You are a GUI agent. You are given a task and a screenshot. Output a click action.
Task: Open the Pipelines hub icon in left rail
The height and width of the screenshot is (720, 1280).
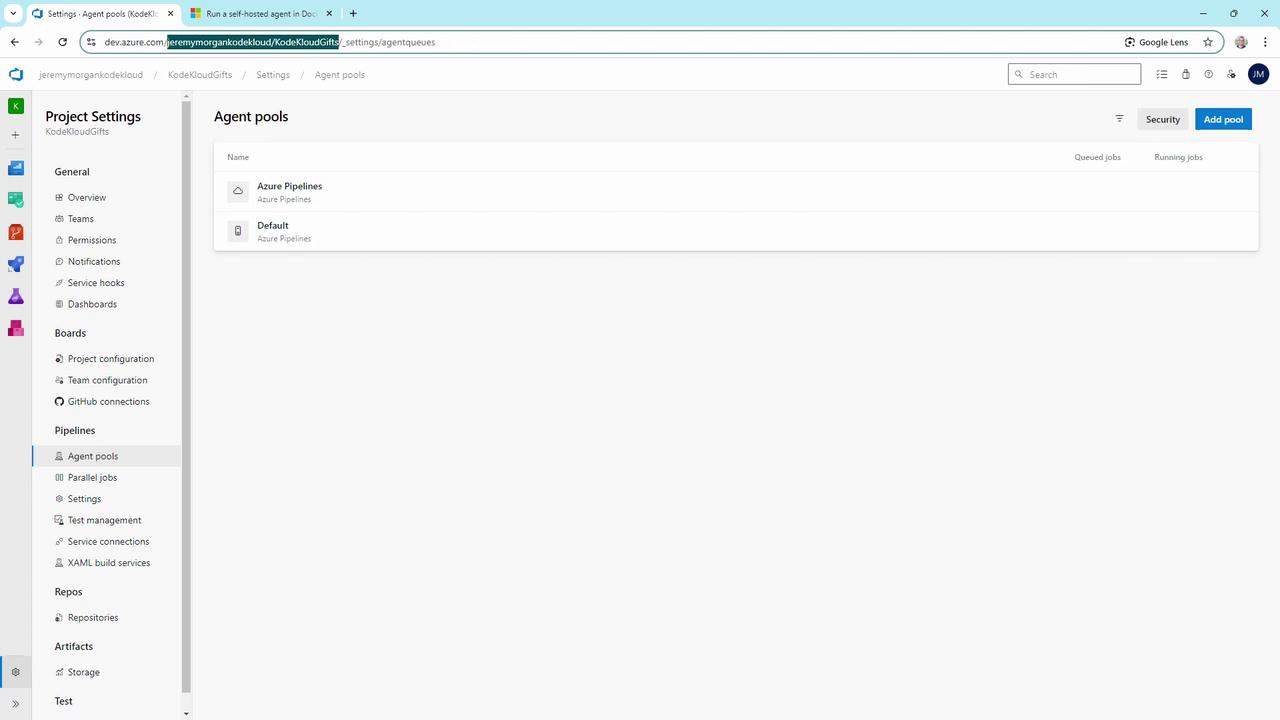click(15, 264)
